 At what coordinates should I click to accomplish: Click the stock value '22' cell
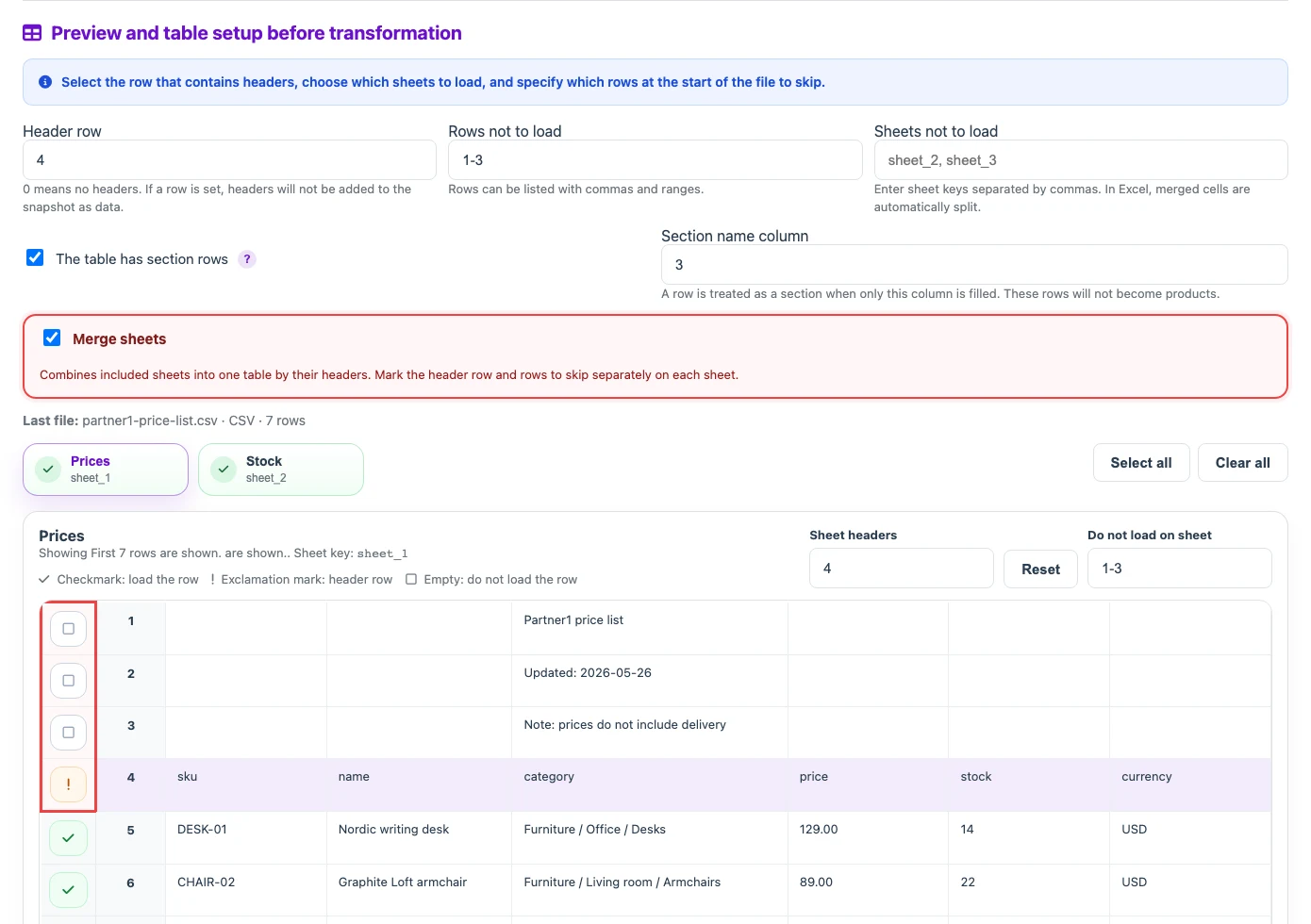1029,890
